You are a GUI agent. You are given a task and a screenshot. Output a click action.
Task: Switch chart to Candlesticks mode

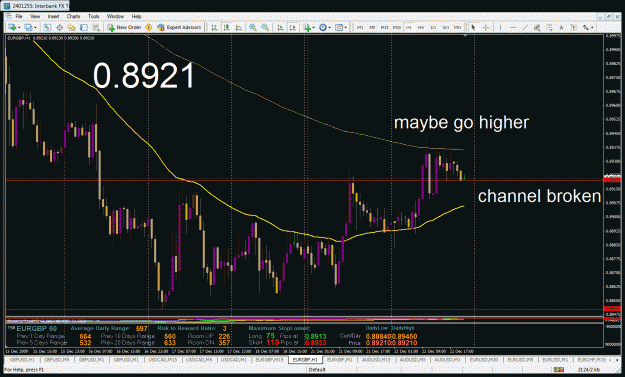coord(226,27)
